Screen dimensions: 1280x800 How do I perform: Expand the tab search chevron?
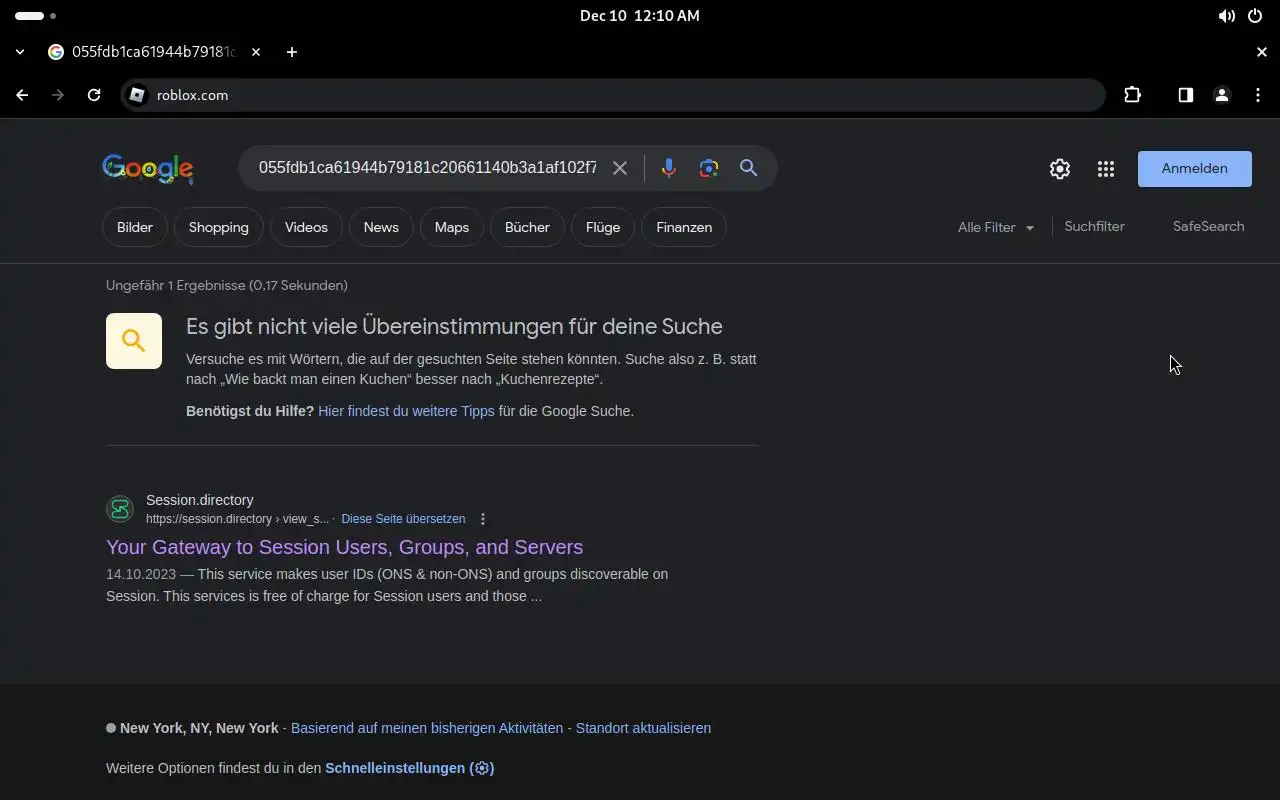[20, 52]
